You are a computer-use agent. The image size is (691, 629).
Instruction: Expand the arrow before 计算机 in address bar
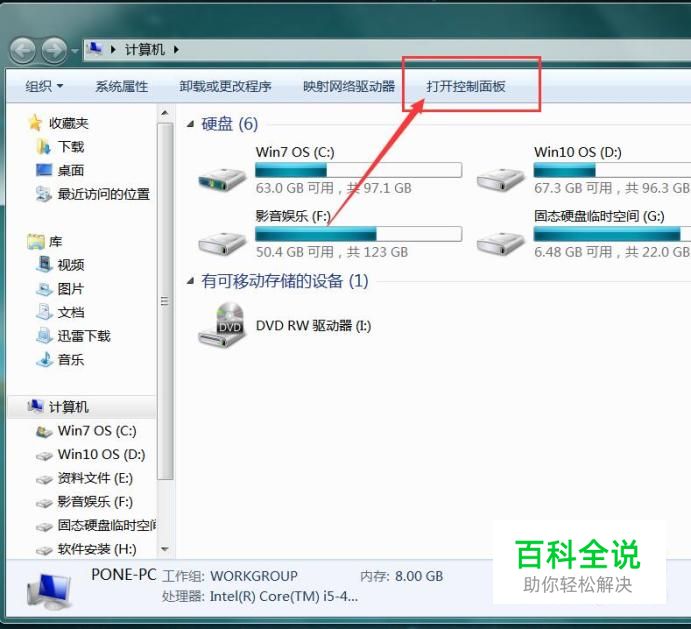(113, 49)
